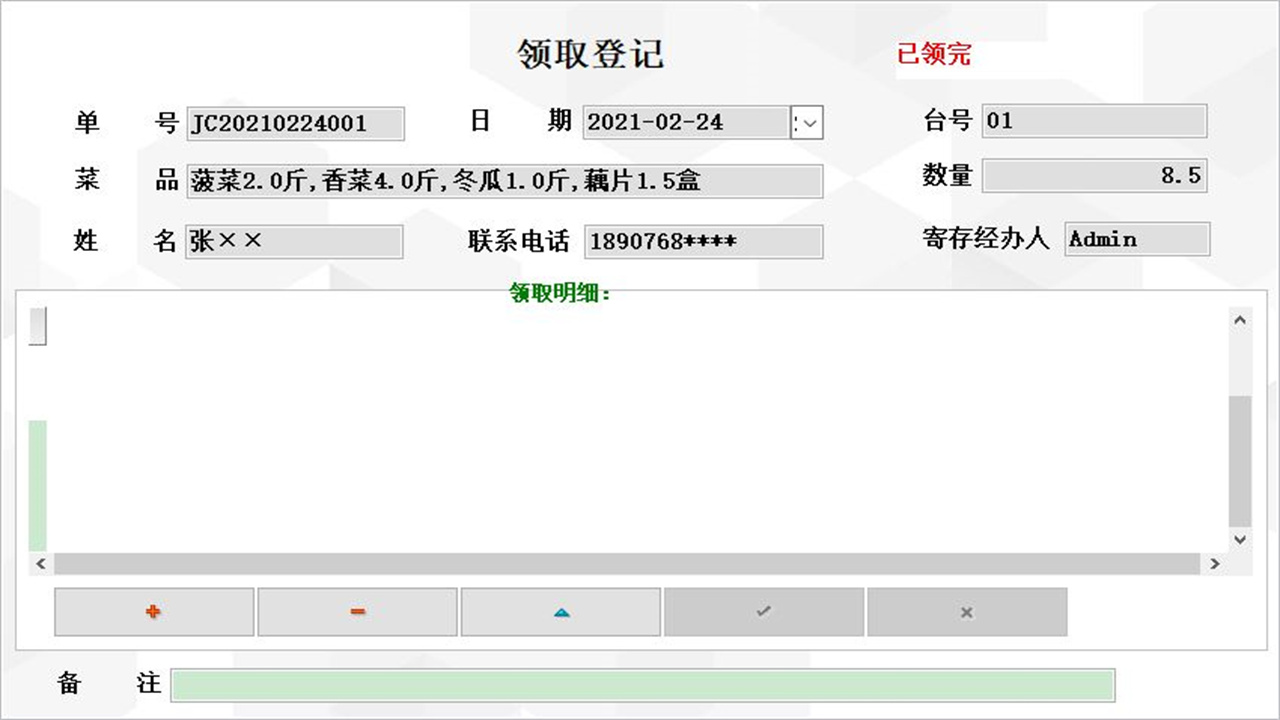Click the 寄存经办人 field showing Admin
The image size is (1280, 720).
click(1137, 239)
